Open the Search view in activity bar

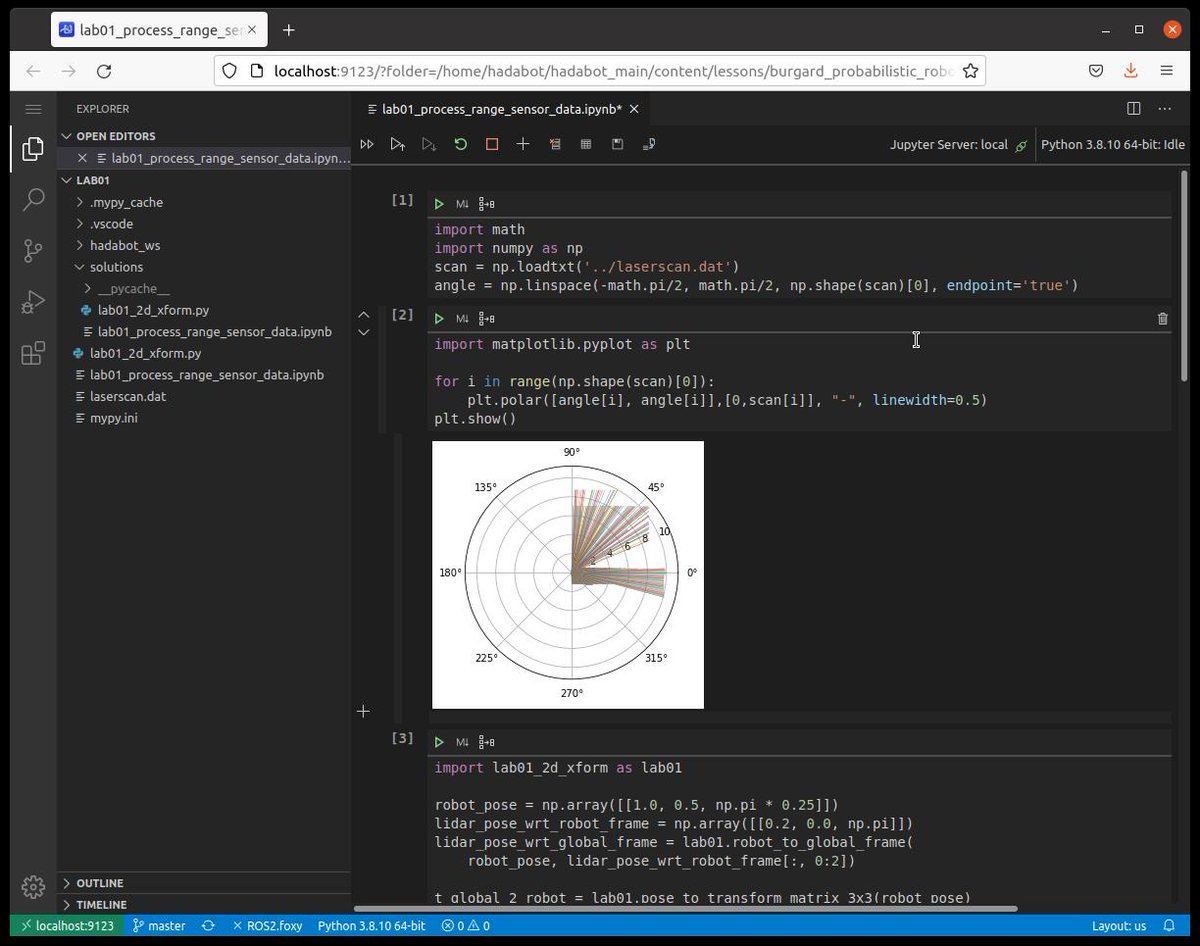point(33,200)
